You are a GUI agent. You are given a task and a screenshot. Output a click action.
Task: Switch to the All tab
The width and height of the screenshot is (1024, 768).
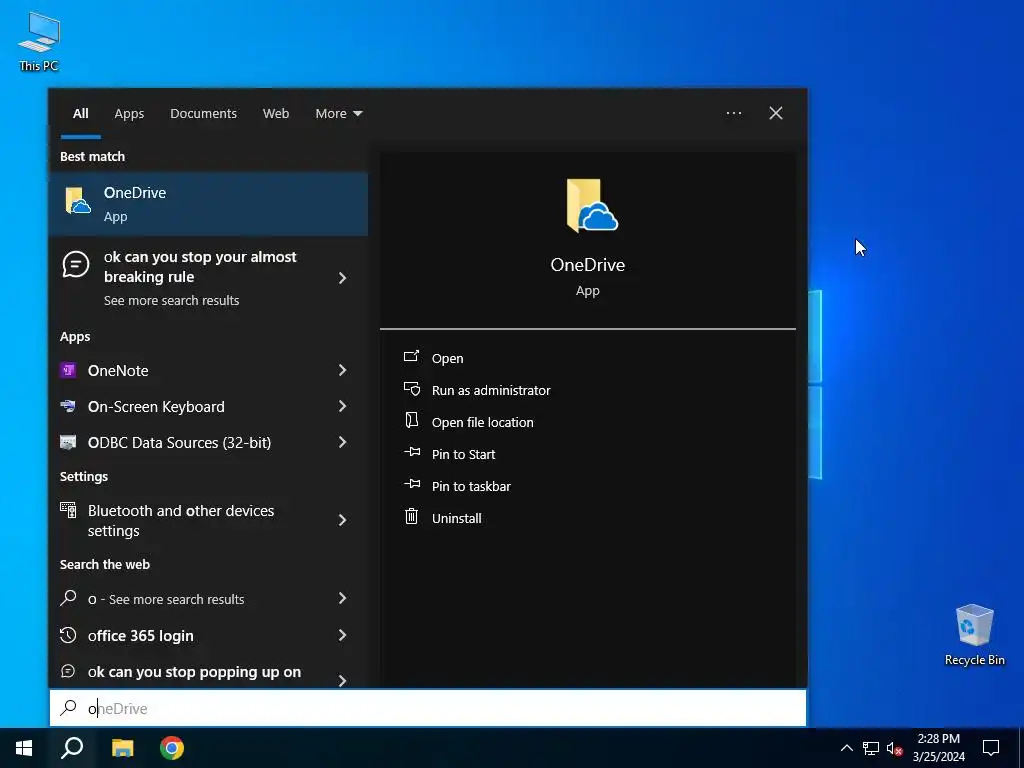click(x=80, y=113)
